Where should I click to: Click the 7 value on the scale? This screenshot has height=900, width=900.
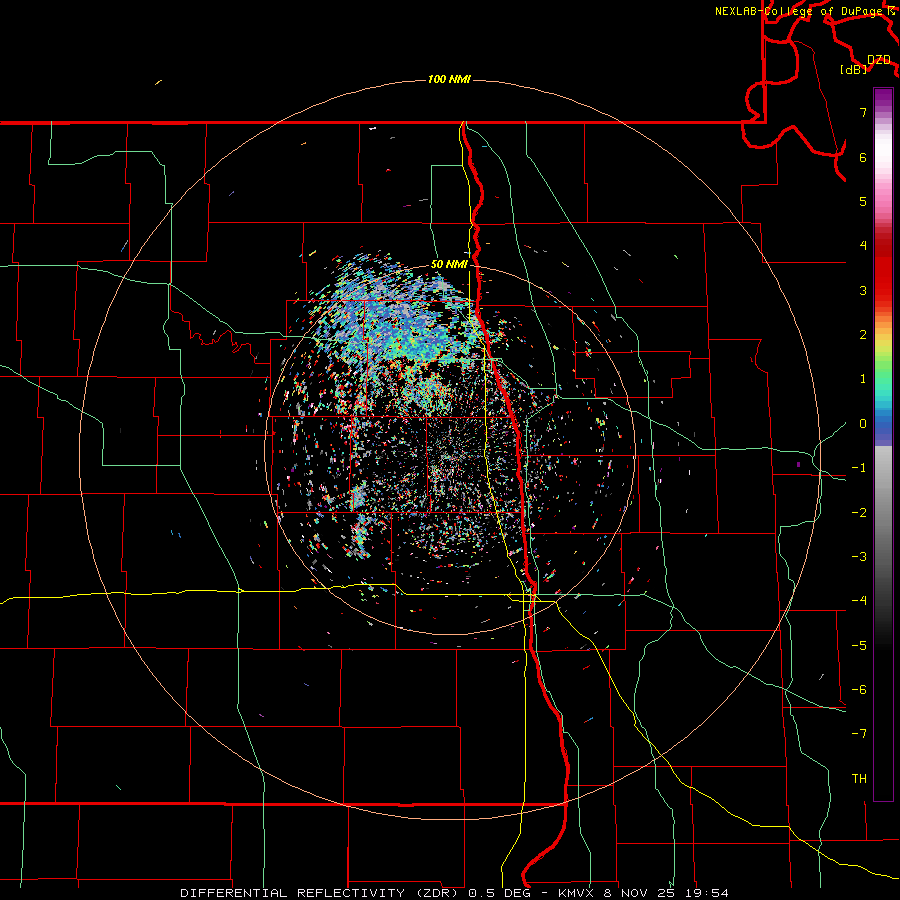[x=863, y=112]
